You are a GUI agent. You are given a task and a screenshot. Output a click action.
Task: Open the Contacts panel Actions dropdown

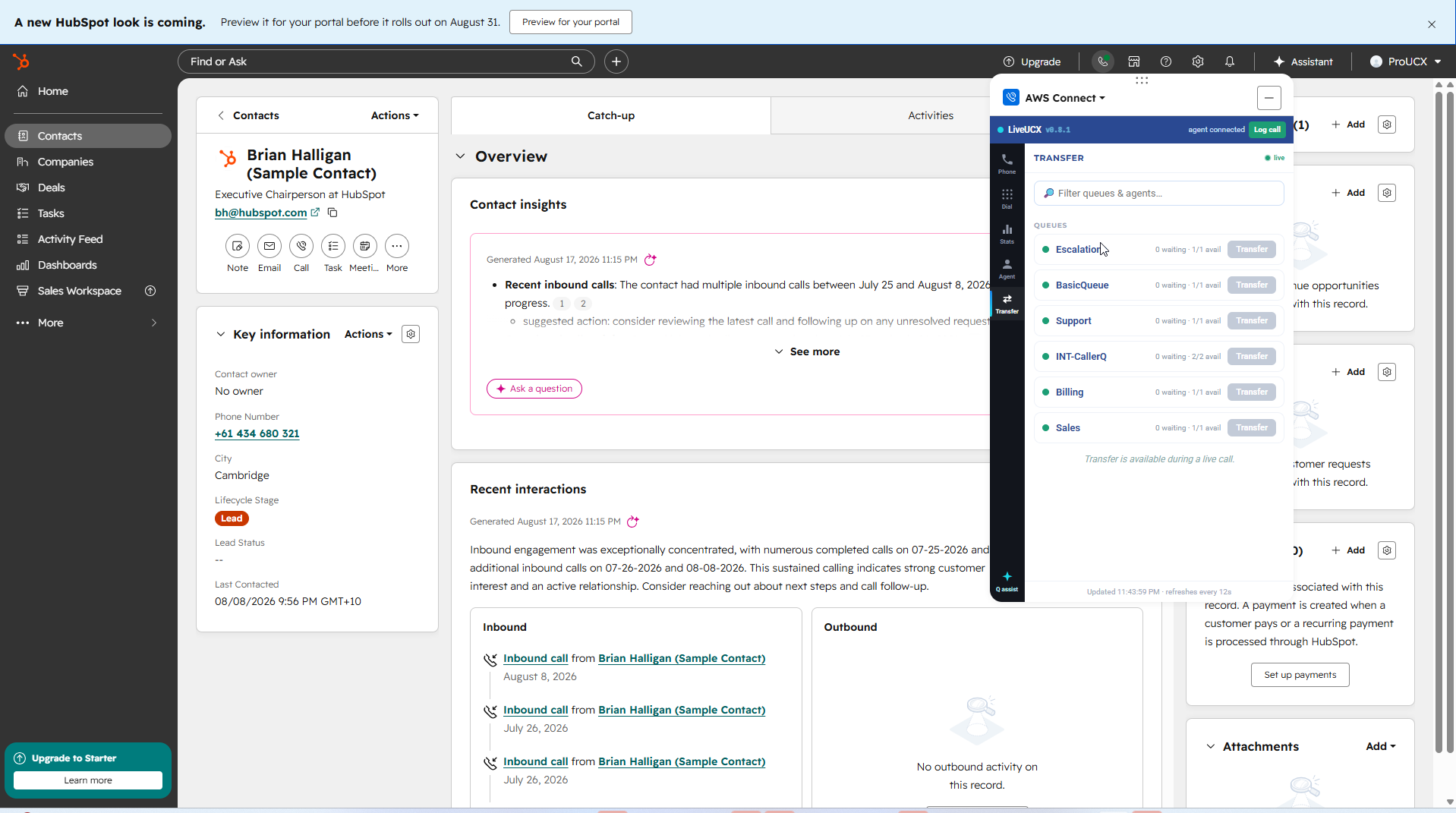coord(395,115)
